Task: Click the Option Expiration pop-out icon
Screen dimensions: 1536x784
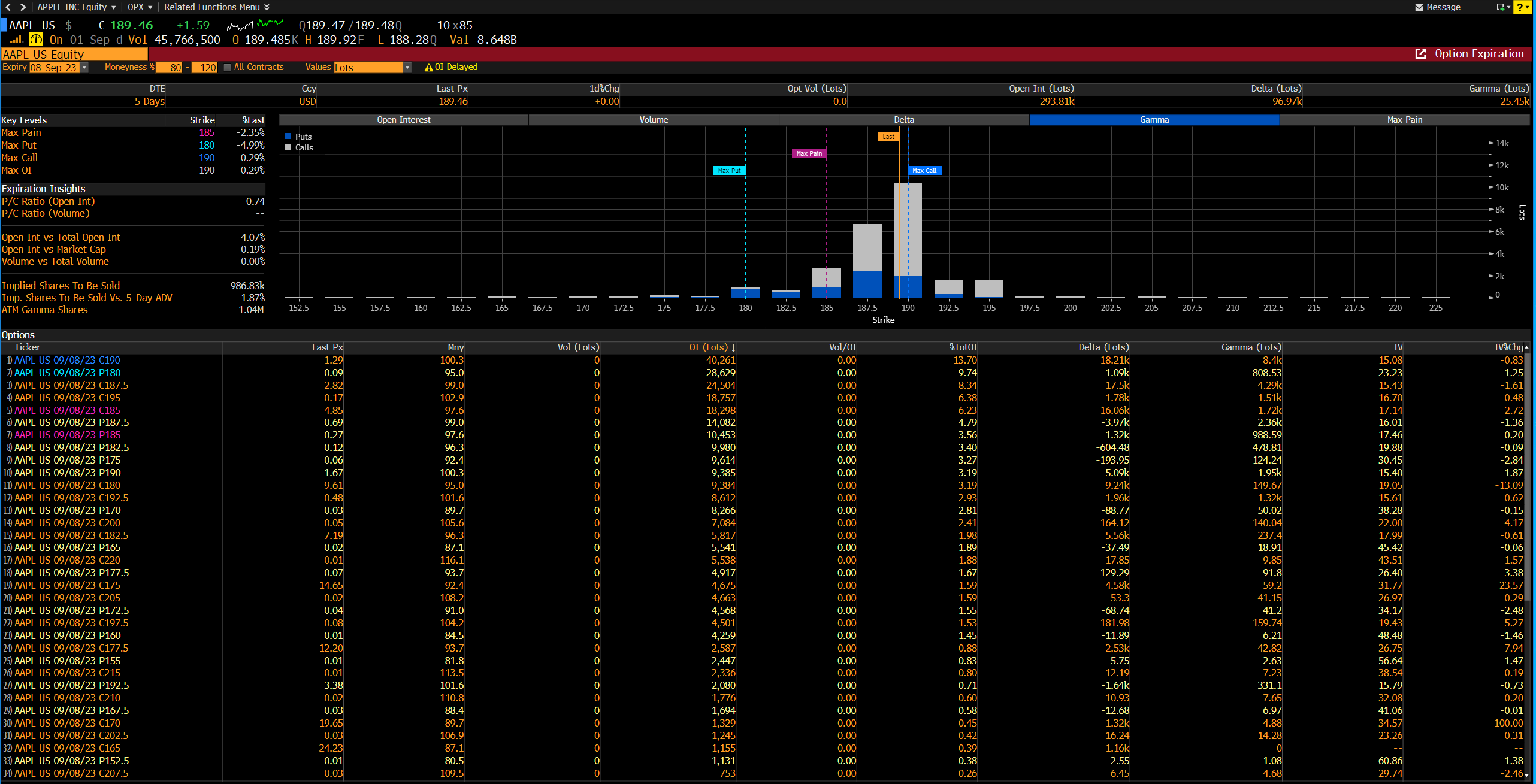Action: [1420, 54]
